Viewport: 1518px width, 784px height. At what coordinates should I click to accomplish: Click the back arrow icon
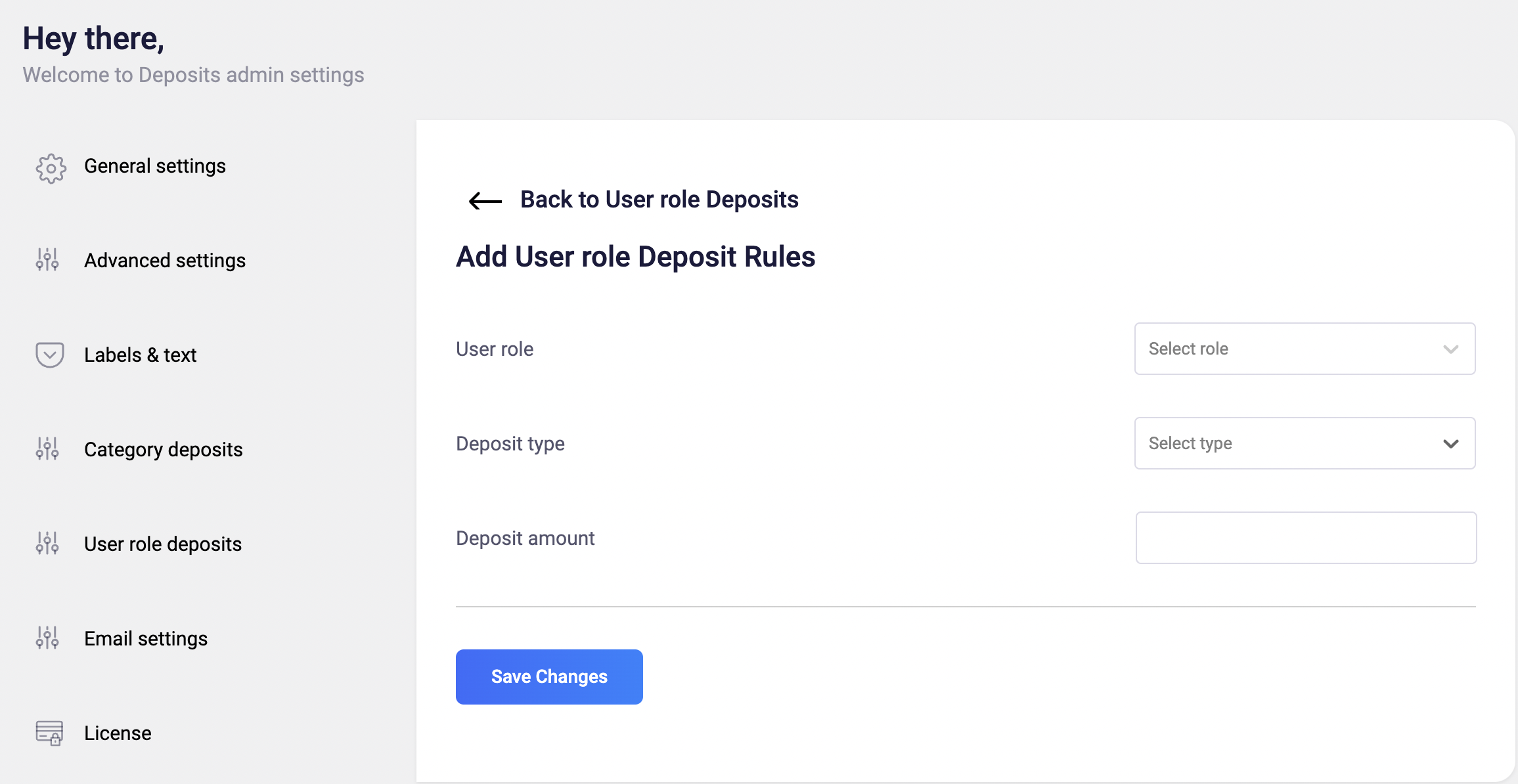point(485,201)
